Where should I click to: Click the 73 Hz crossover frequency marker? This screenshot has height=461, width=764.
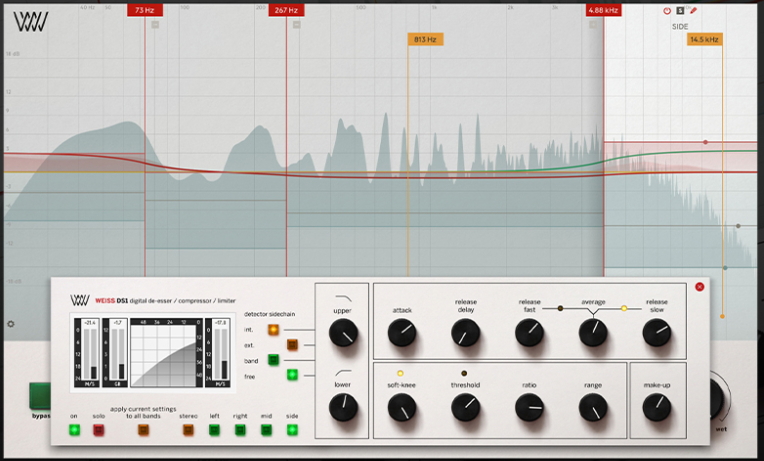click(x=145, y=10)
